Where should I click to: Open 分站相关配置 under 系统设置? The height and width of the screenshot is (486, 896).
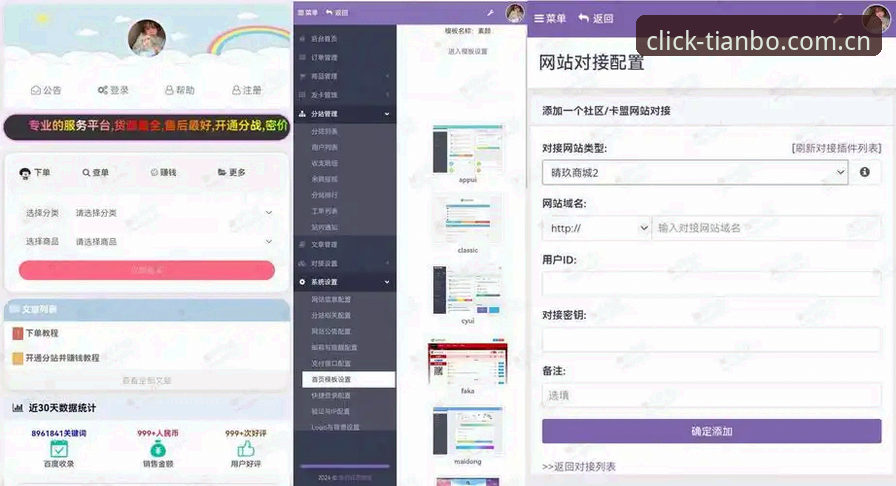331,316
